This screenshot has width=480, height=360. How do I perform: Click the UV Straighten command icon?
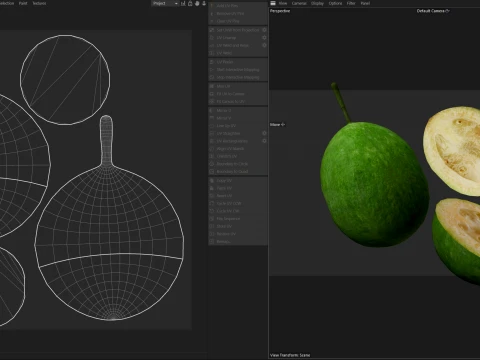(x=211, y=133)
